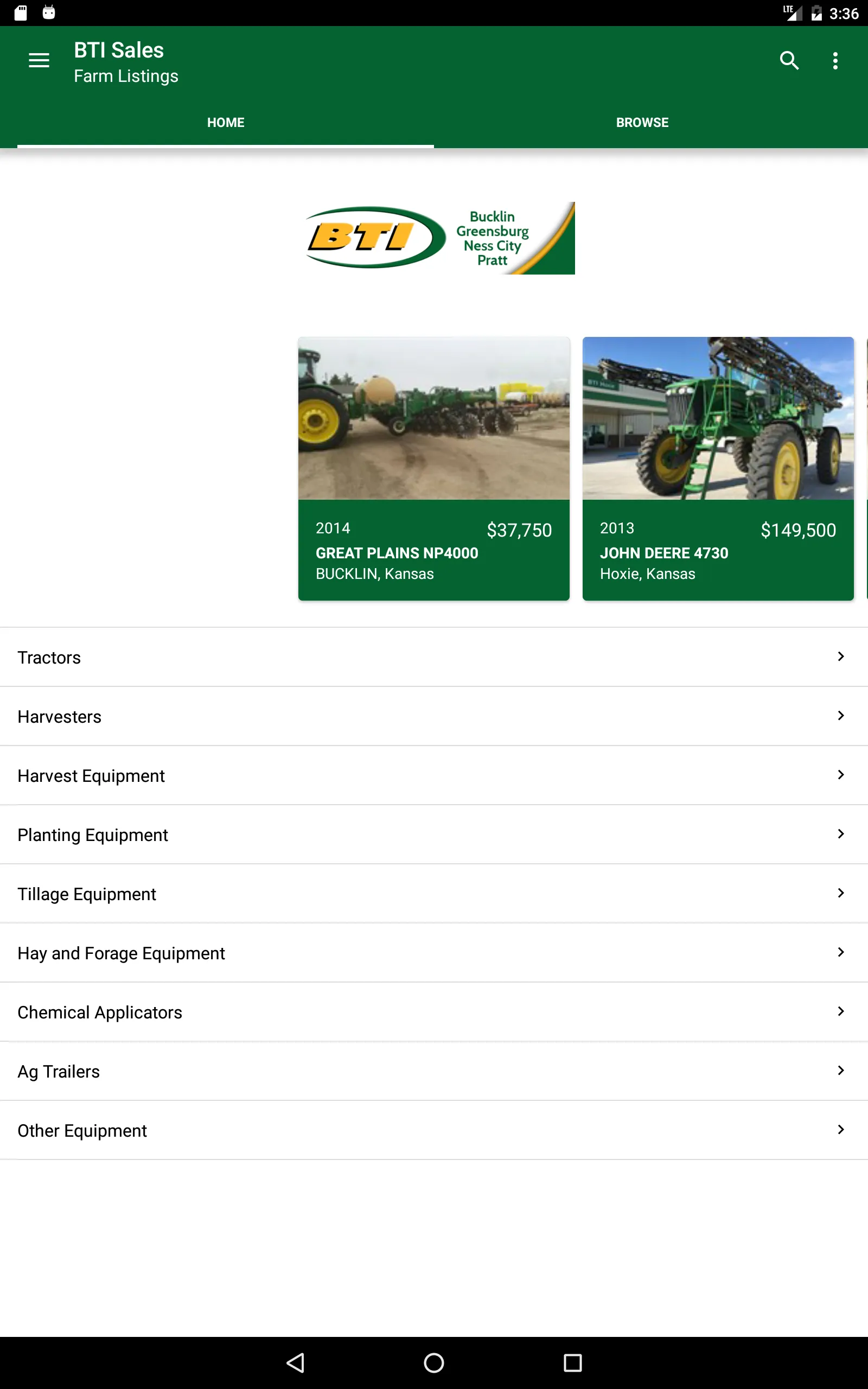Open the Tractors category

pos(434,657)
